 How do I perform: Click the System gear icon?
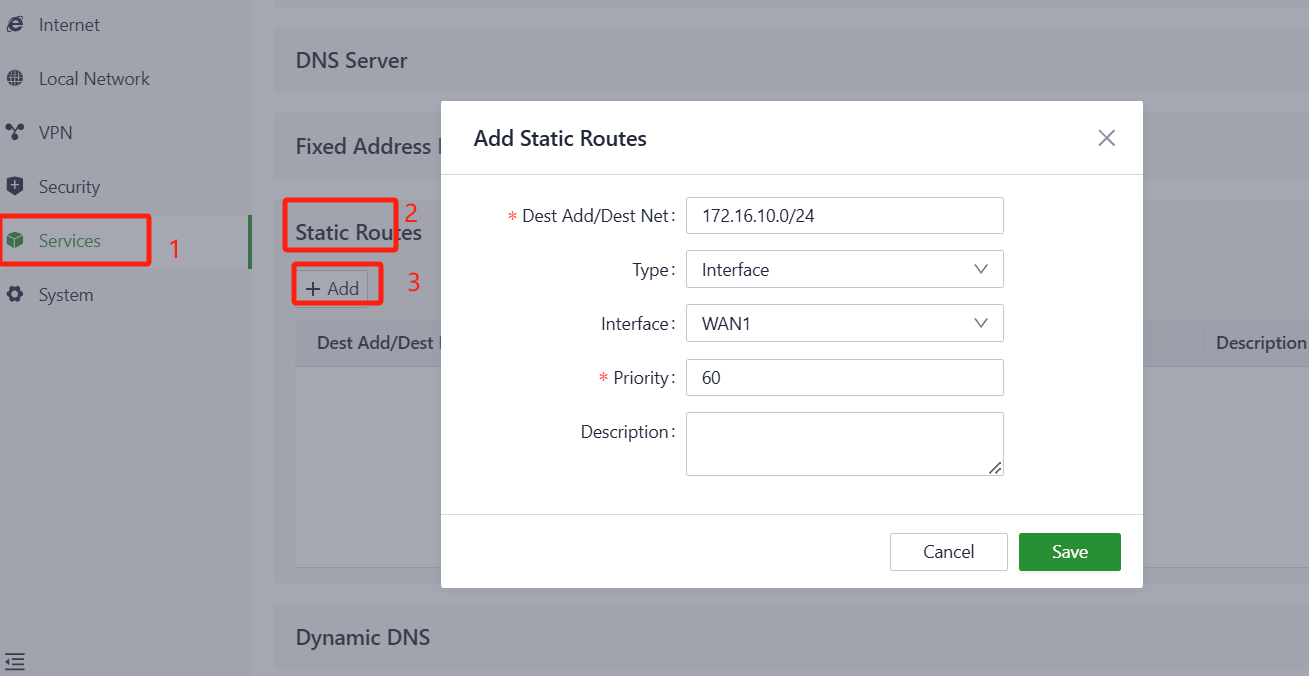(15, 295)
